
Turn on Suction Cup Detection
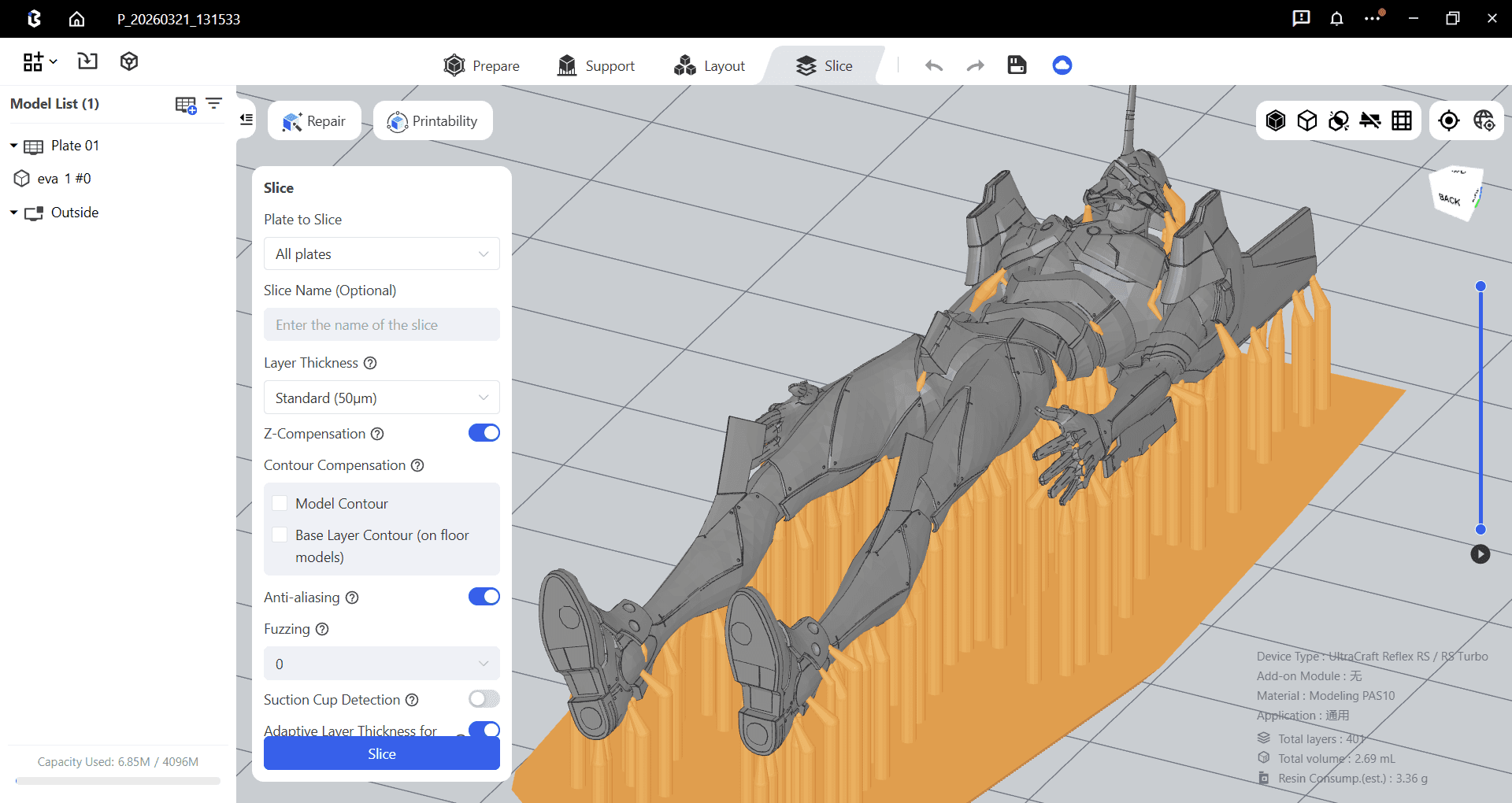coord(484,699)
